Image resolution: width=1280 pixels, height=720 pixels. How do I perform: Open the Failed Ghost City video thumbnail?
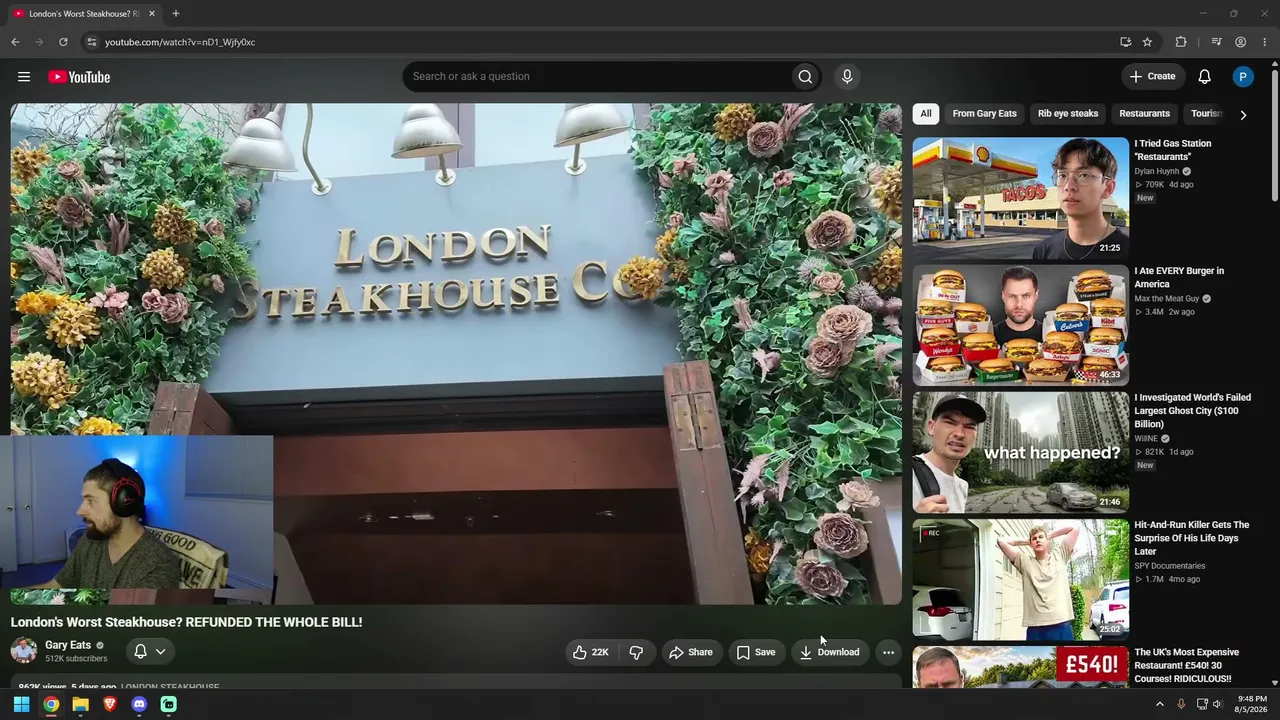[x=1020, y=452]
